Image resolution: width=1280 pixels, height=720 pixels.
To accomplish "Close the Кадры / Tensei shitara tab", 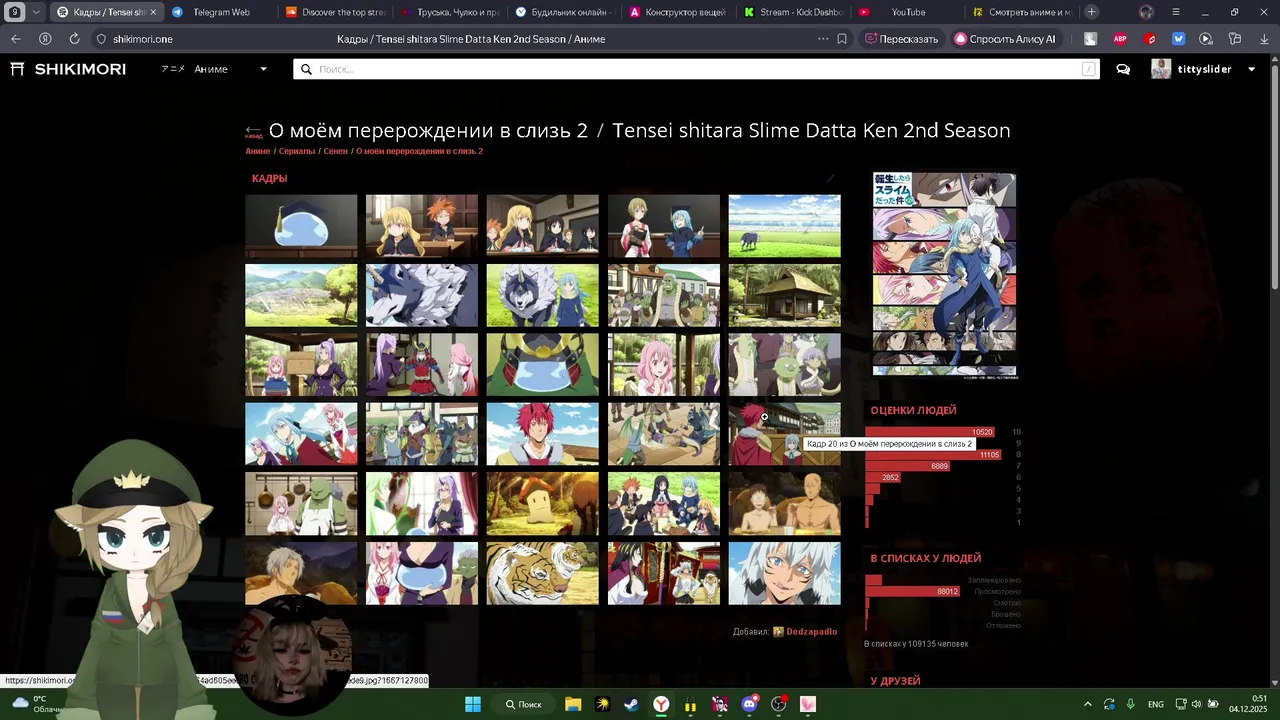I will point(153,12).
